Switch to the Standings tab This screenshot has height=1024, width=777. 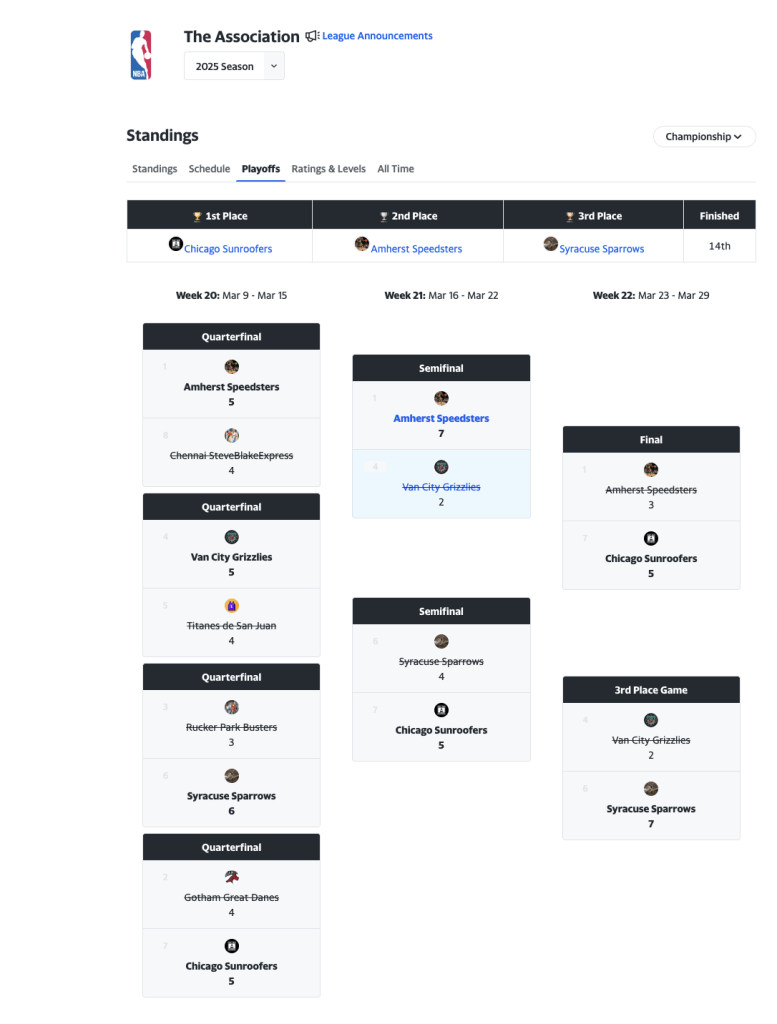pos(155,169)
